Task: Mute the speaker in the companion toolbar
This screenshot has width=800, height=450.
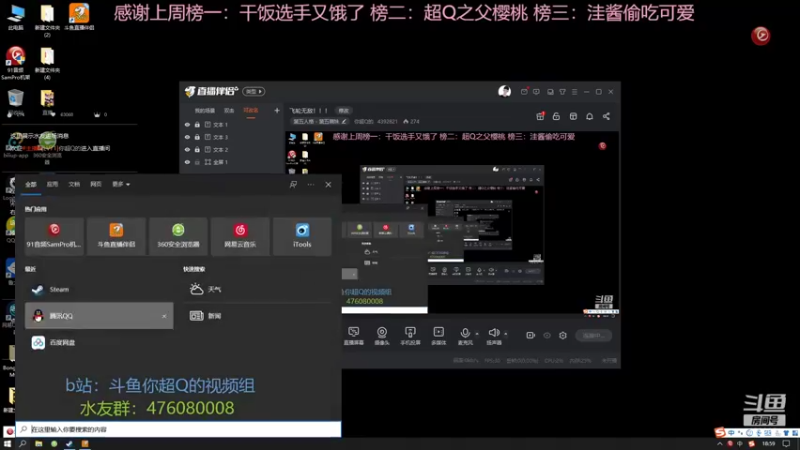Action: point(493,333)
